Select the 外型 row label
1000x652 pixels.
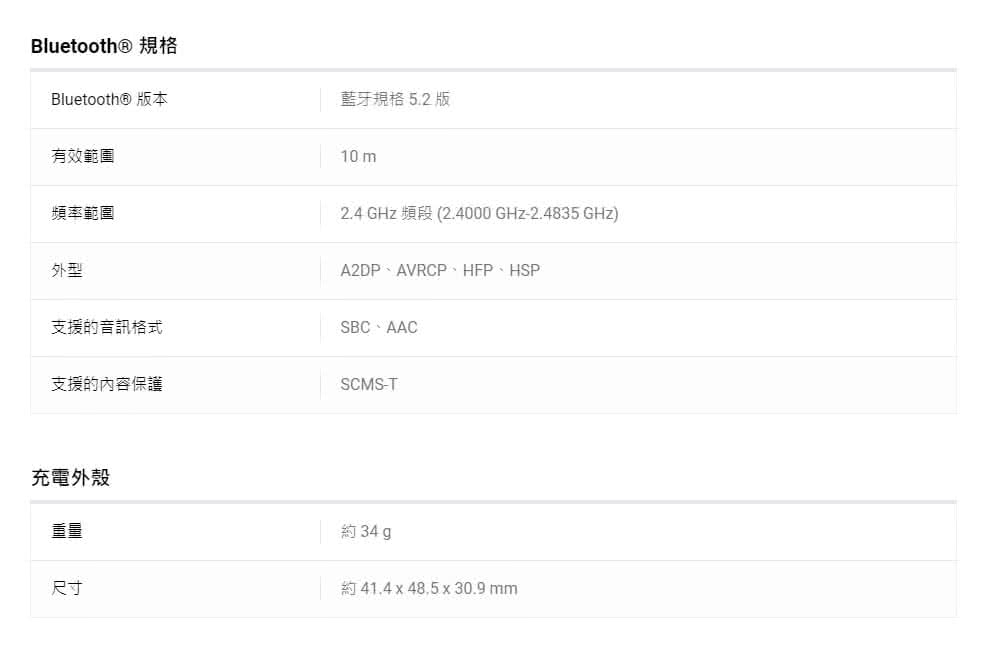pos(67,270)
